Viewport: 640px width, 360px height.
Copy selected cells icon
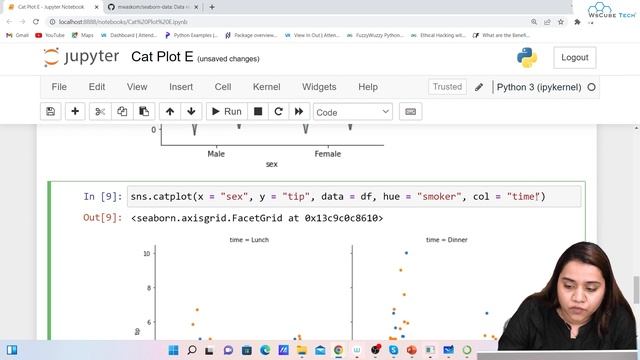(122, 111)
